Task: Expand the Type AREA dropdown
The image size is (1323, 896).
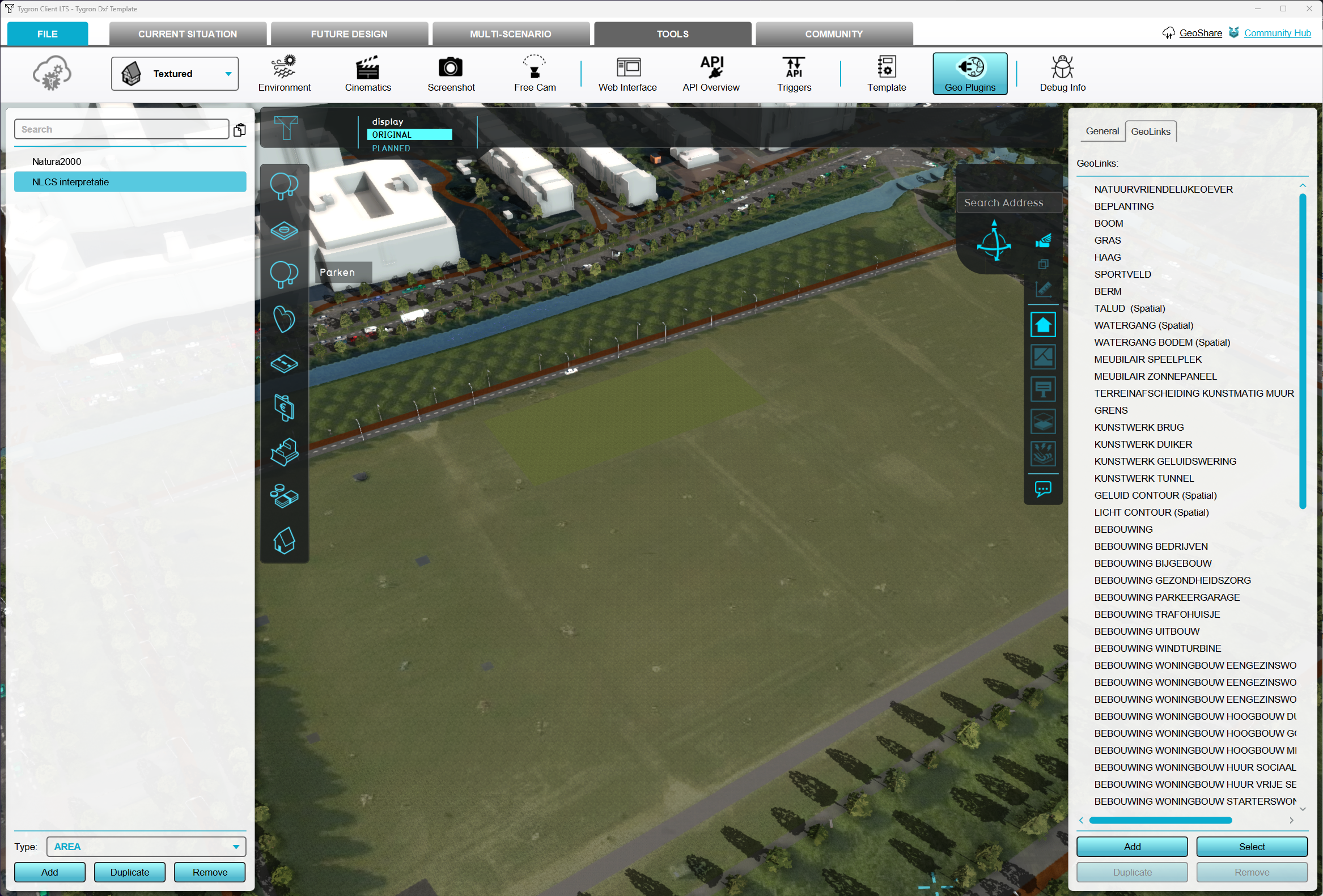Action: (x=146, y=847)
